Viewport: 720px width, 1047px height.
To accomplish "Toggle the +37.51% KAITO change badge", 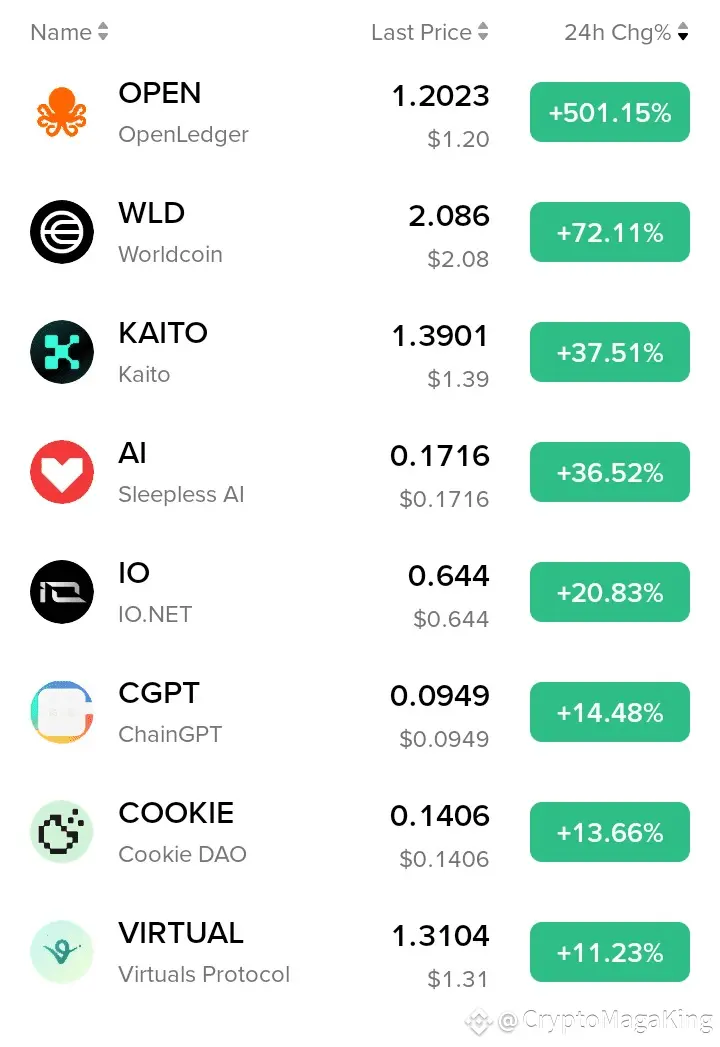I will coord(610,352).
